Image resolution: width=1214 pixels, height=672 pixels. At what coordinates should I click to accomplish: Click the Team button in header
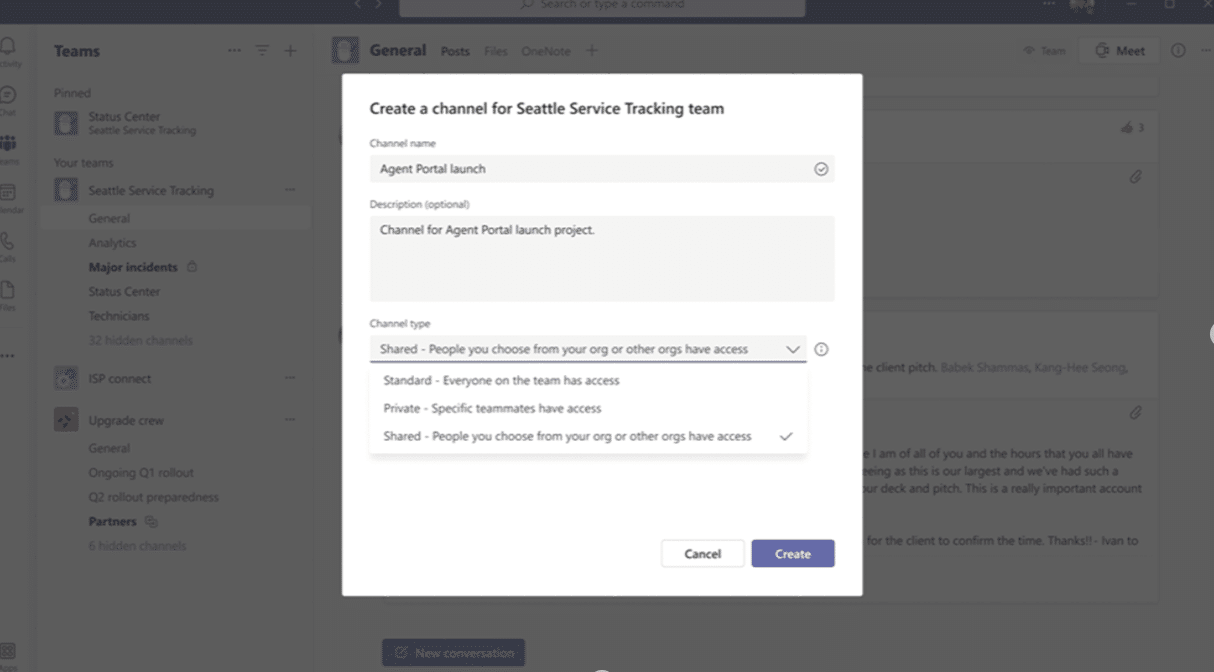click(1044, 51)
